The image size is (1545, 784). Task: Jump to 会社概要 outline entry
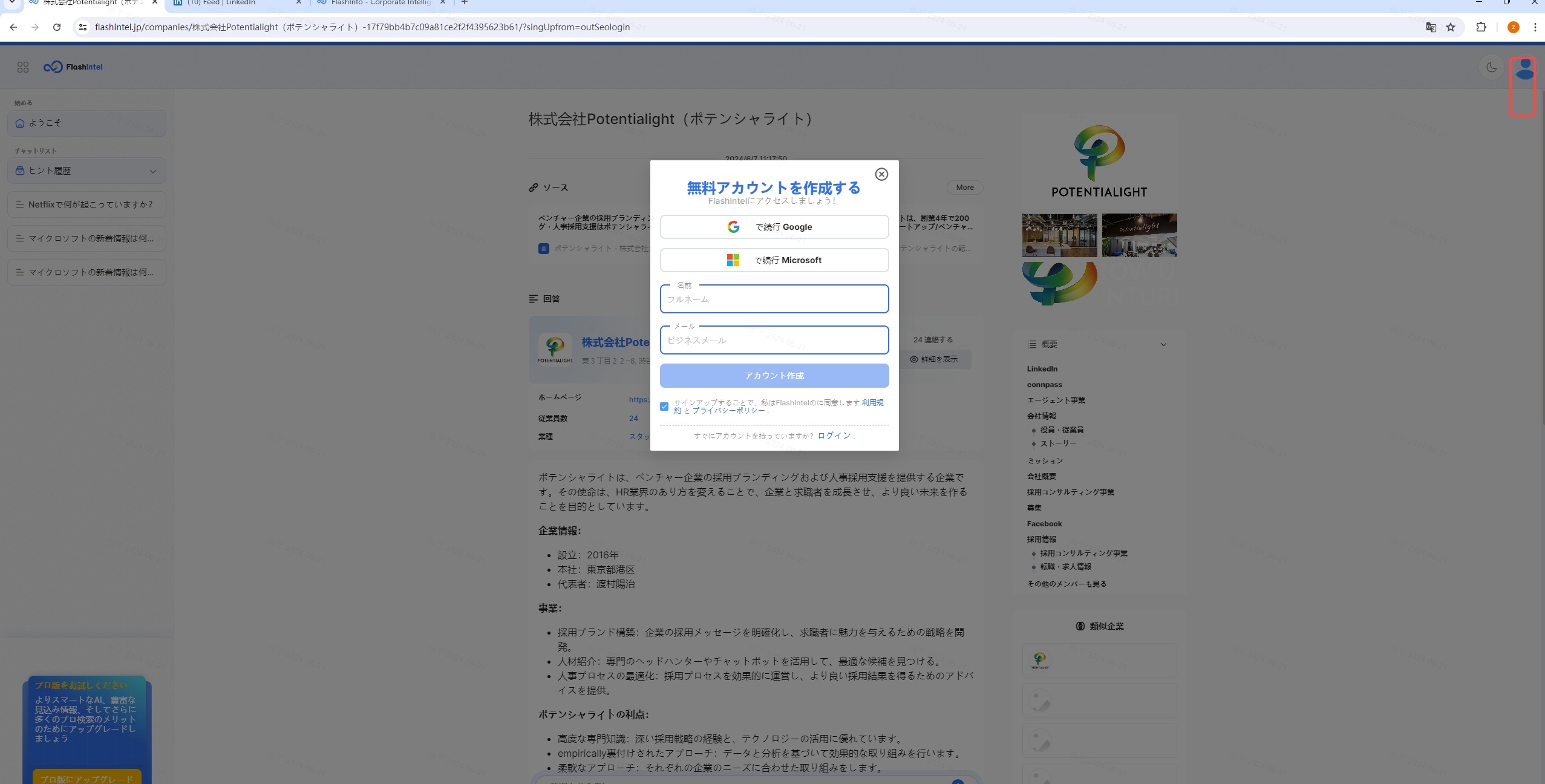(x=1041, y=477)
